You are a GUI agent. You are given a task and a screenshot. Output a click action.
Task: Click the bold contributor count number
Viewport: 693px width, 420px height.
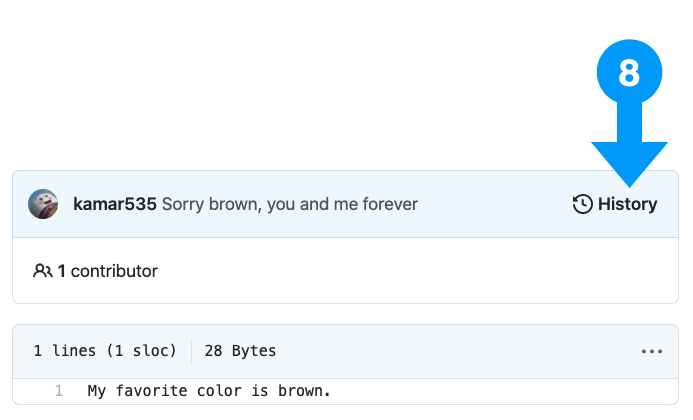pyautogui.click(x=61, y=271)
